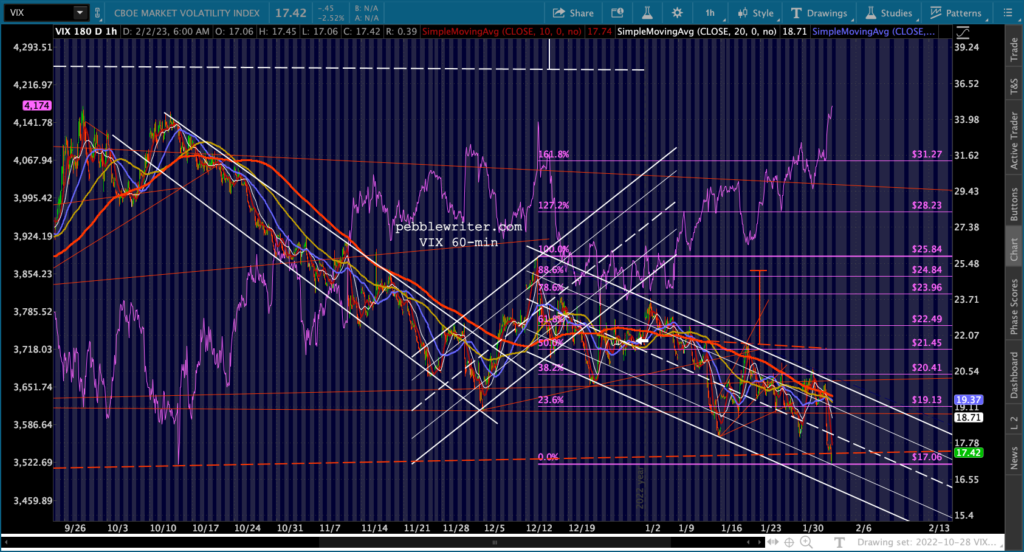The height and width of the screenshot is (552, 1024).
Task: Open the T&S sidebar tab
Action: (1014, 86)
